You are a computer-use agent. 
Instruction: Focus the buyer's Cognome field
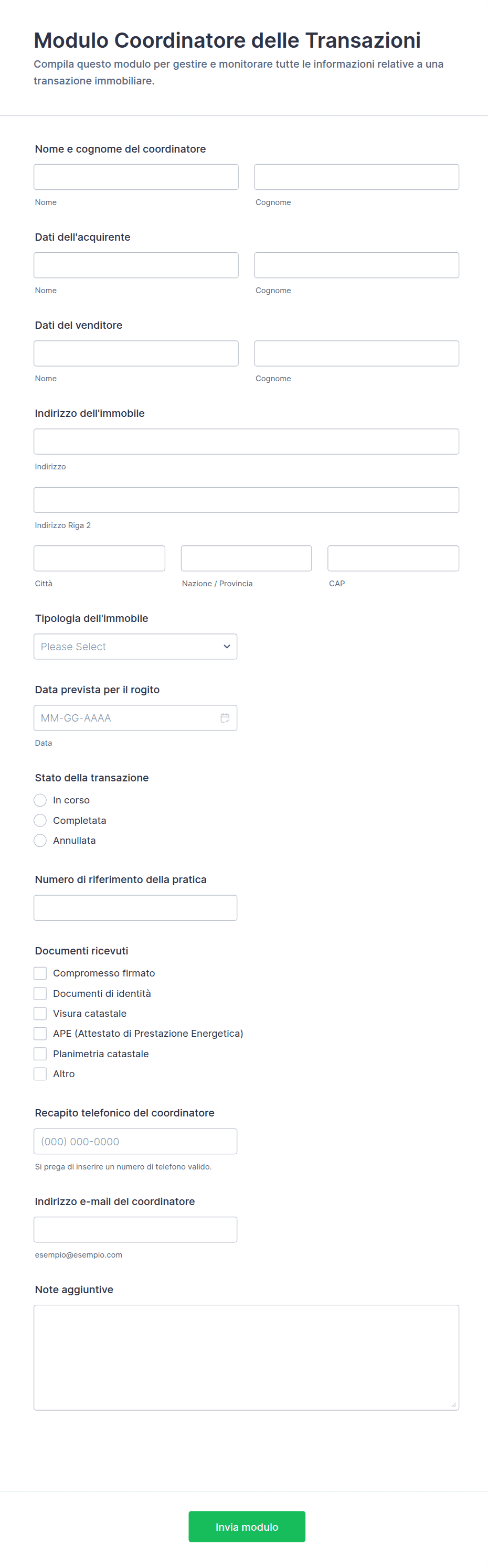(356, 265)
